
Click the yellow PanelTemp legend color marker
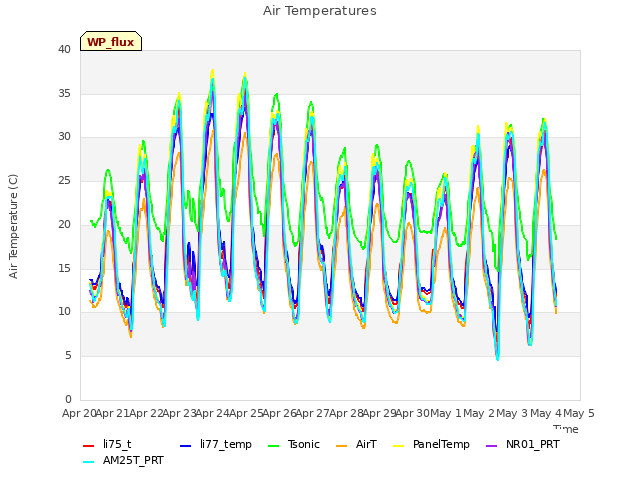(x=399, y=446)
